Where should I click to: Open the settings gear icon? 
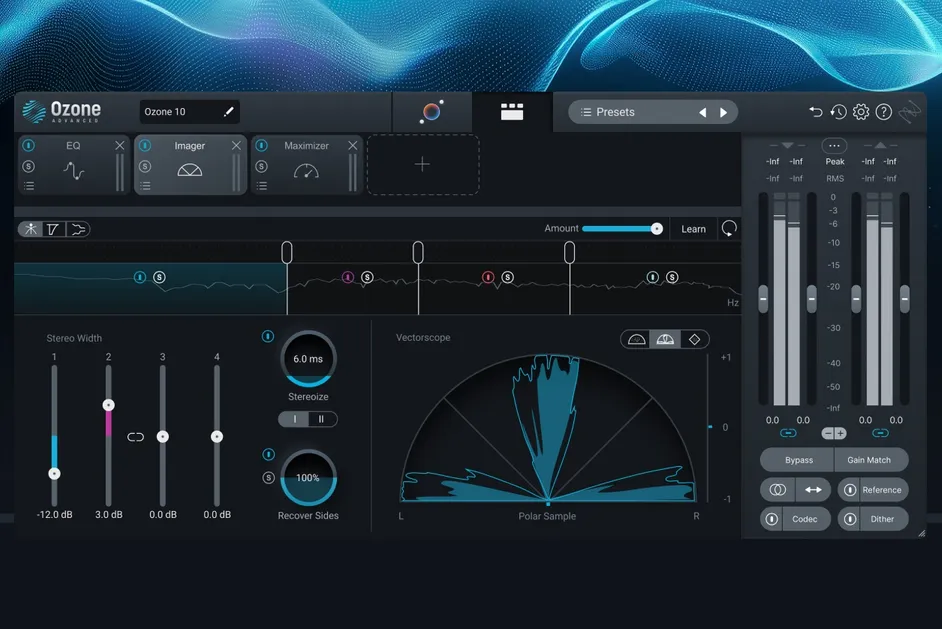point(861,112)
